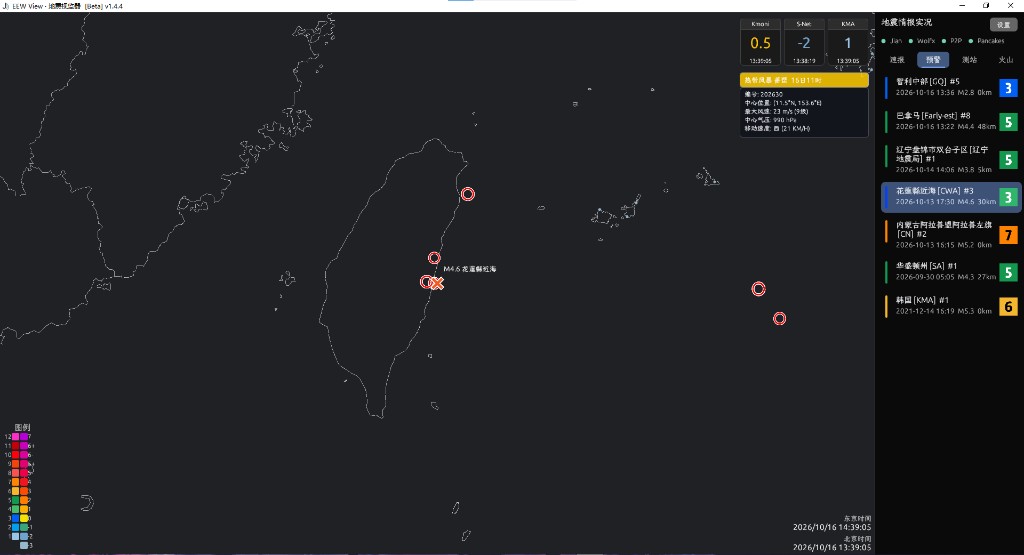
Task: Select the 辽宁盘锦市双台子区 event entry
Action: click(951, 159)
